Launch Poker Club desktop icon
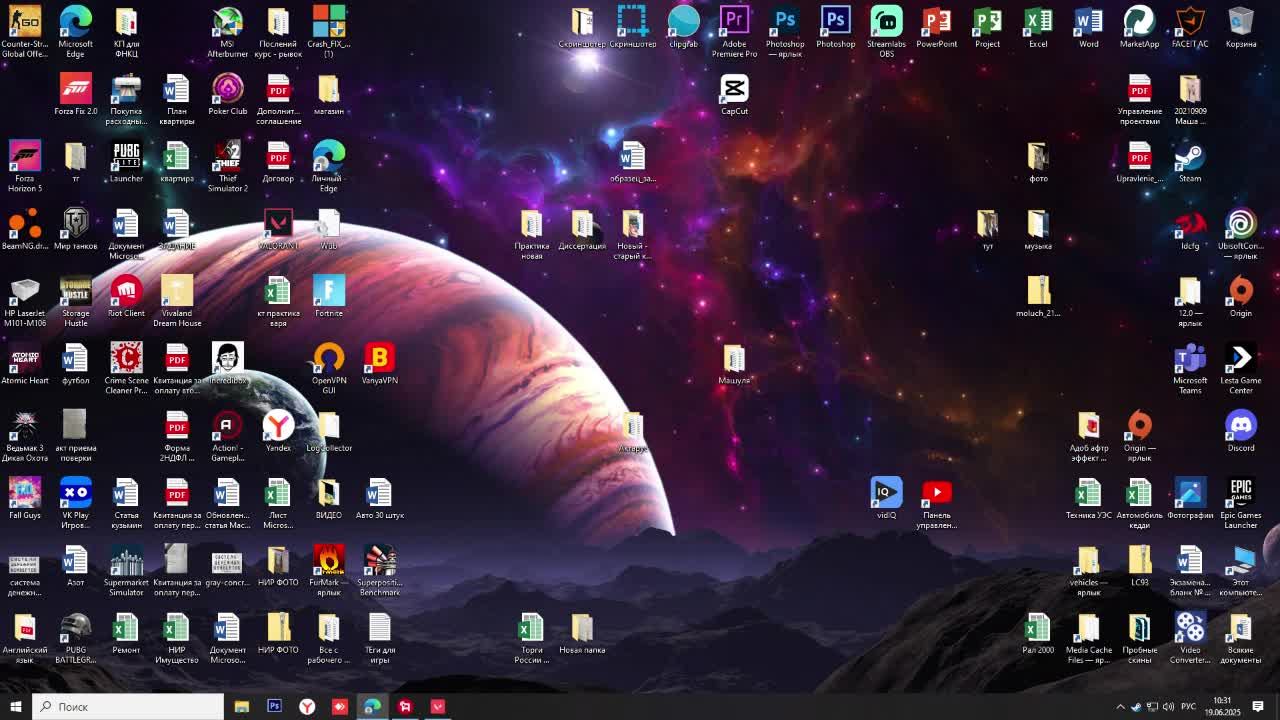The height and width of the screenshot is (720, 1280). pos(227,94)
